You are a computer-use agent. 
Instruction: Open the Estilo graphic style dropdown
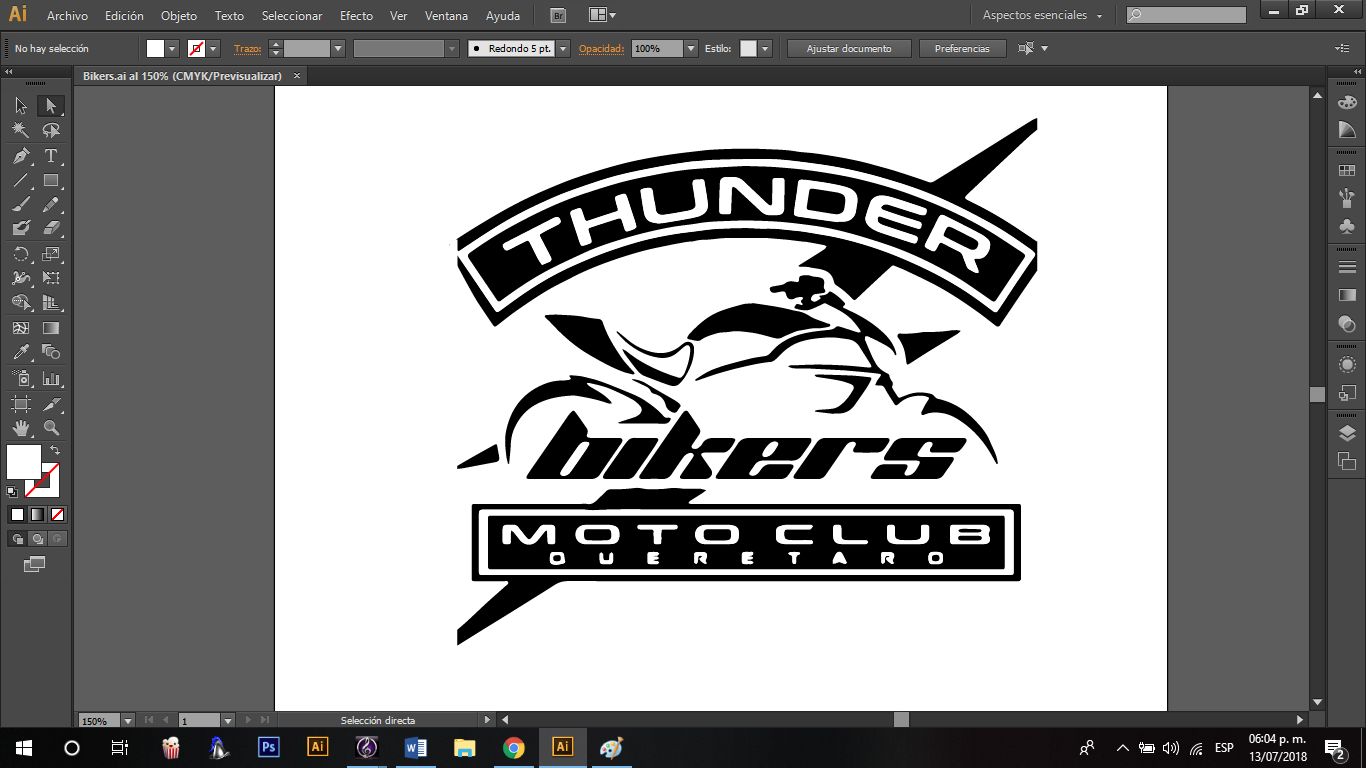click(765, 48)
